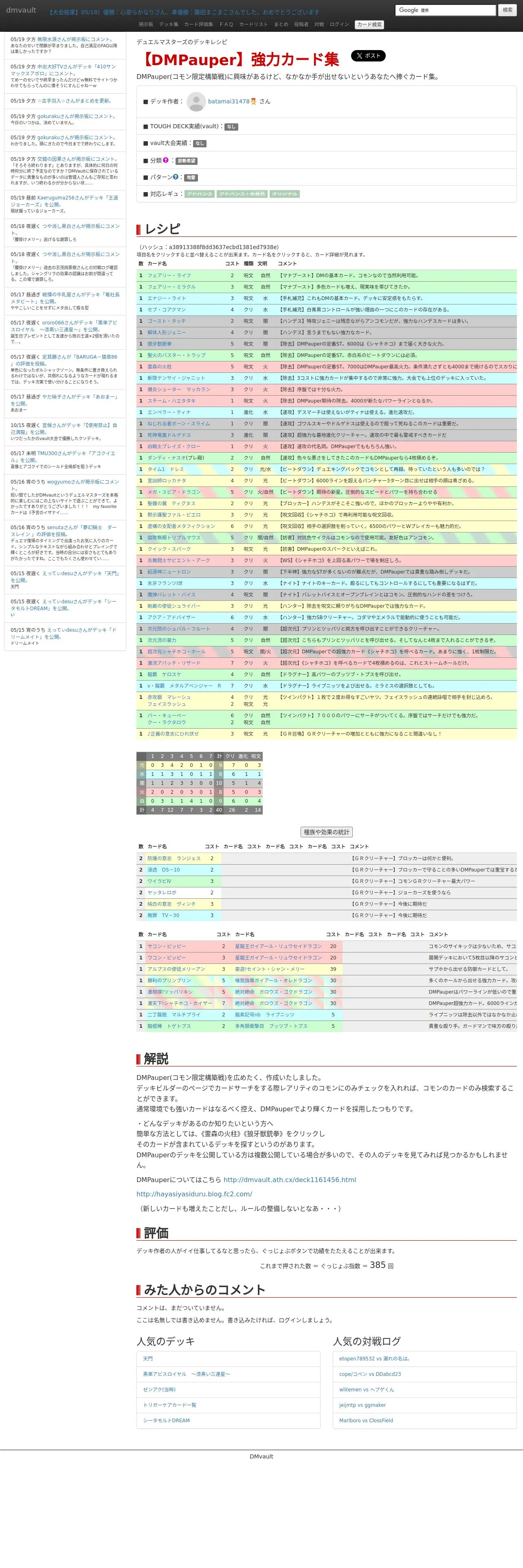Click the 地雷 pattern tag
The width and height of the screenshot is (523, 1568).
[191, 178]
